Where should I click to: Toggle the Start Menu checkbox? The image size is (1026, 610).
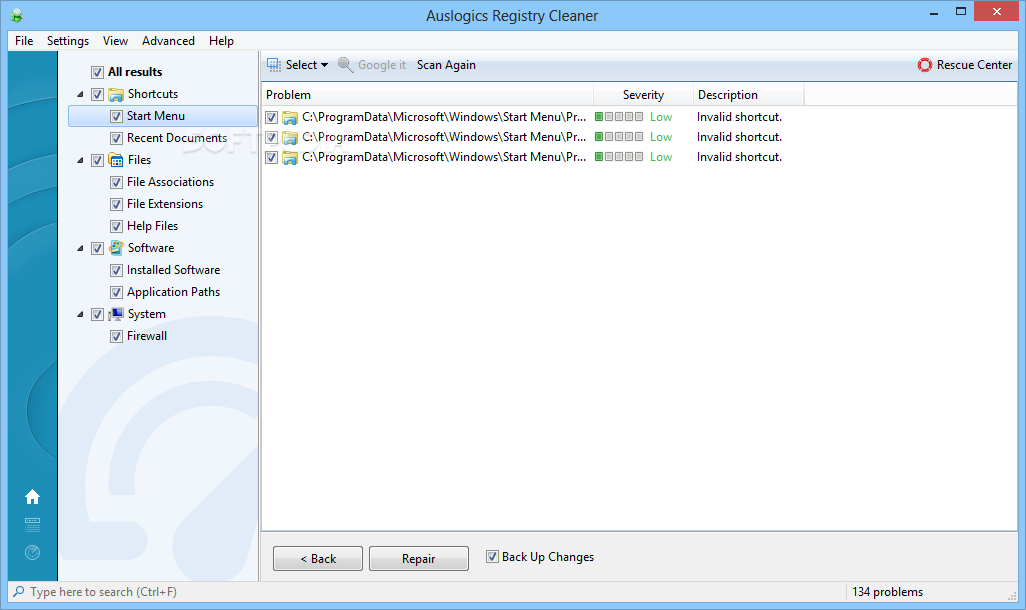click(x=116, y=117)
